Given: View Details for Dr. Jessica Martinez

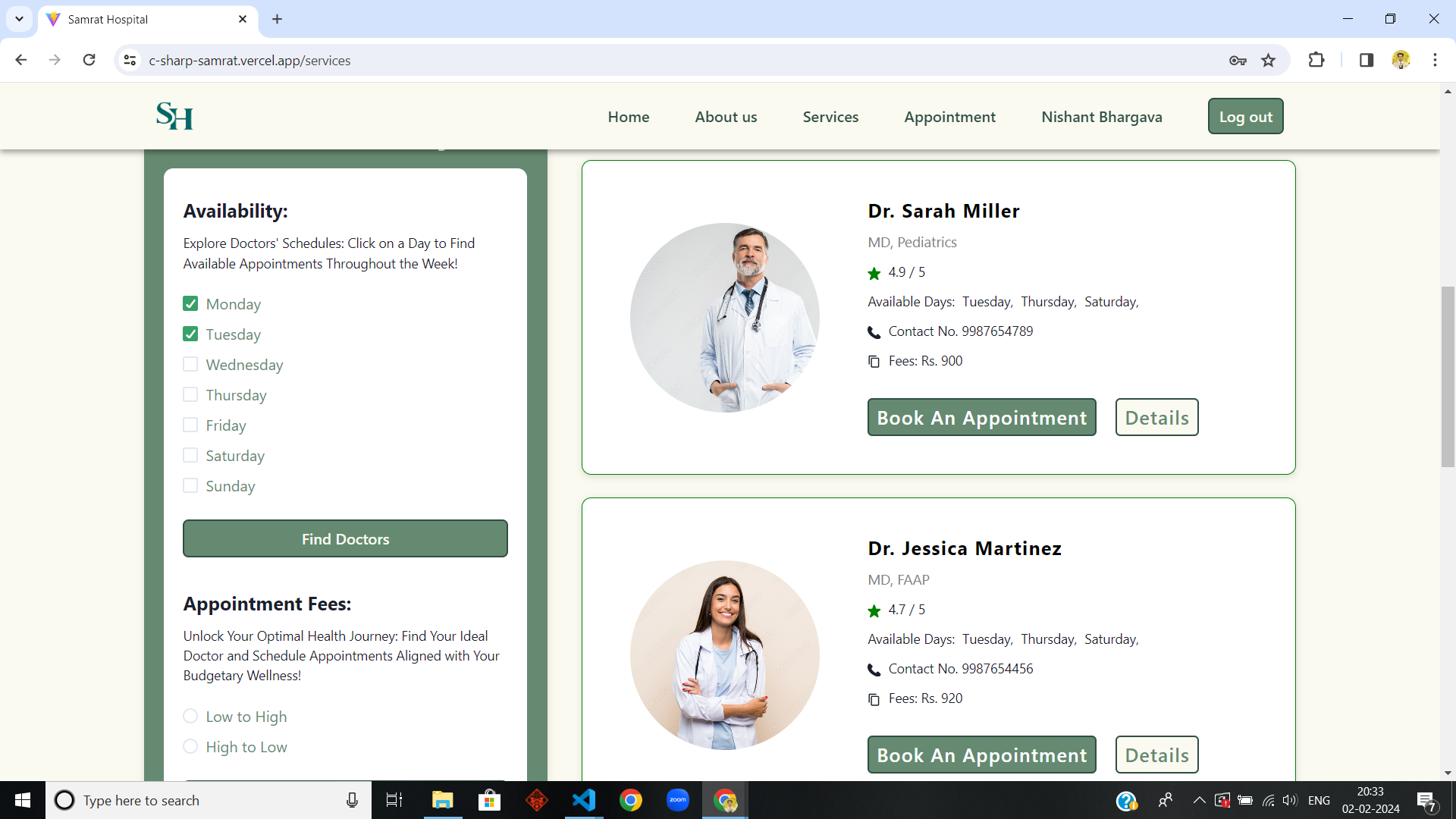Looking at the screenshot, I should tap(1156, 755).
